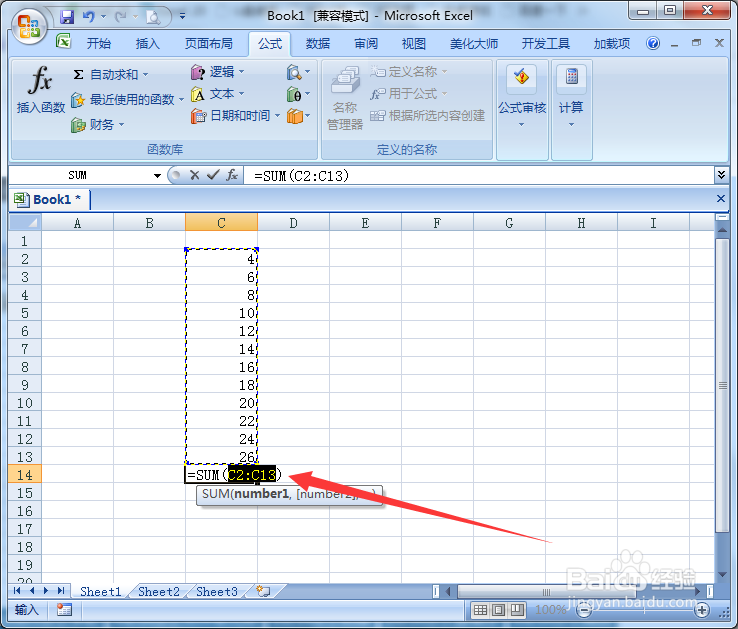Open the Recently Used functions list
Viewport: 738px width, 629px height.
(x=127, y=99)
